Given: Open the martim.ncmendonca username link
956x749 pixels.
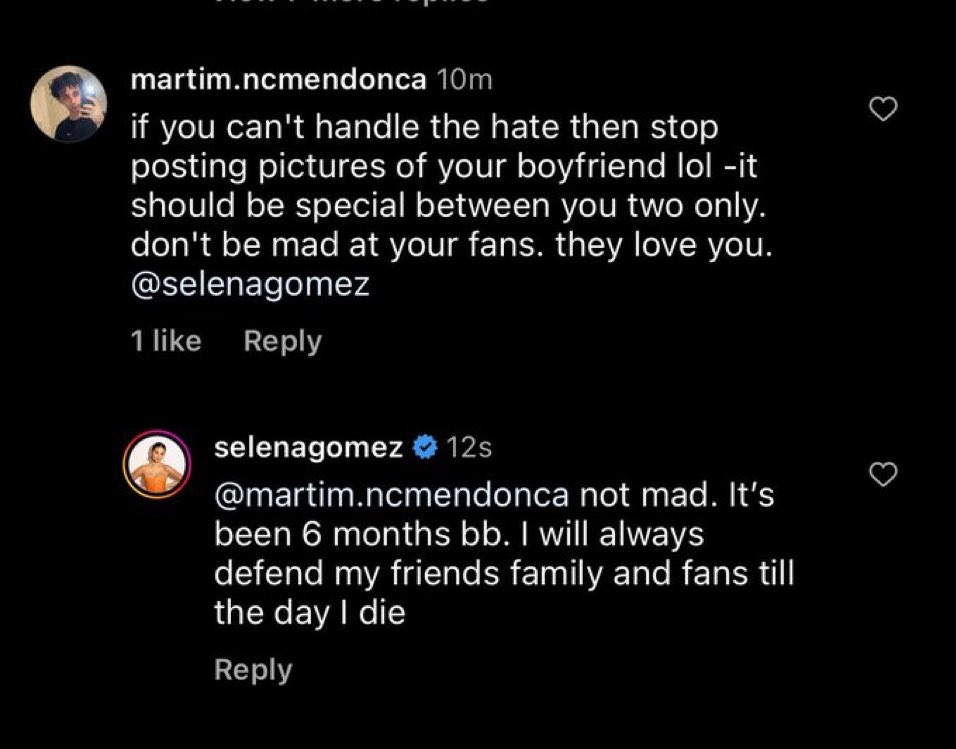Looking at the screenshot, I should pos(279,82).
